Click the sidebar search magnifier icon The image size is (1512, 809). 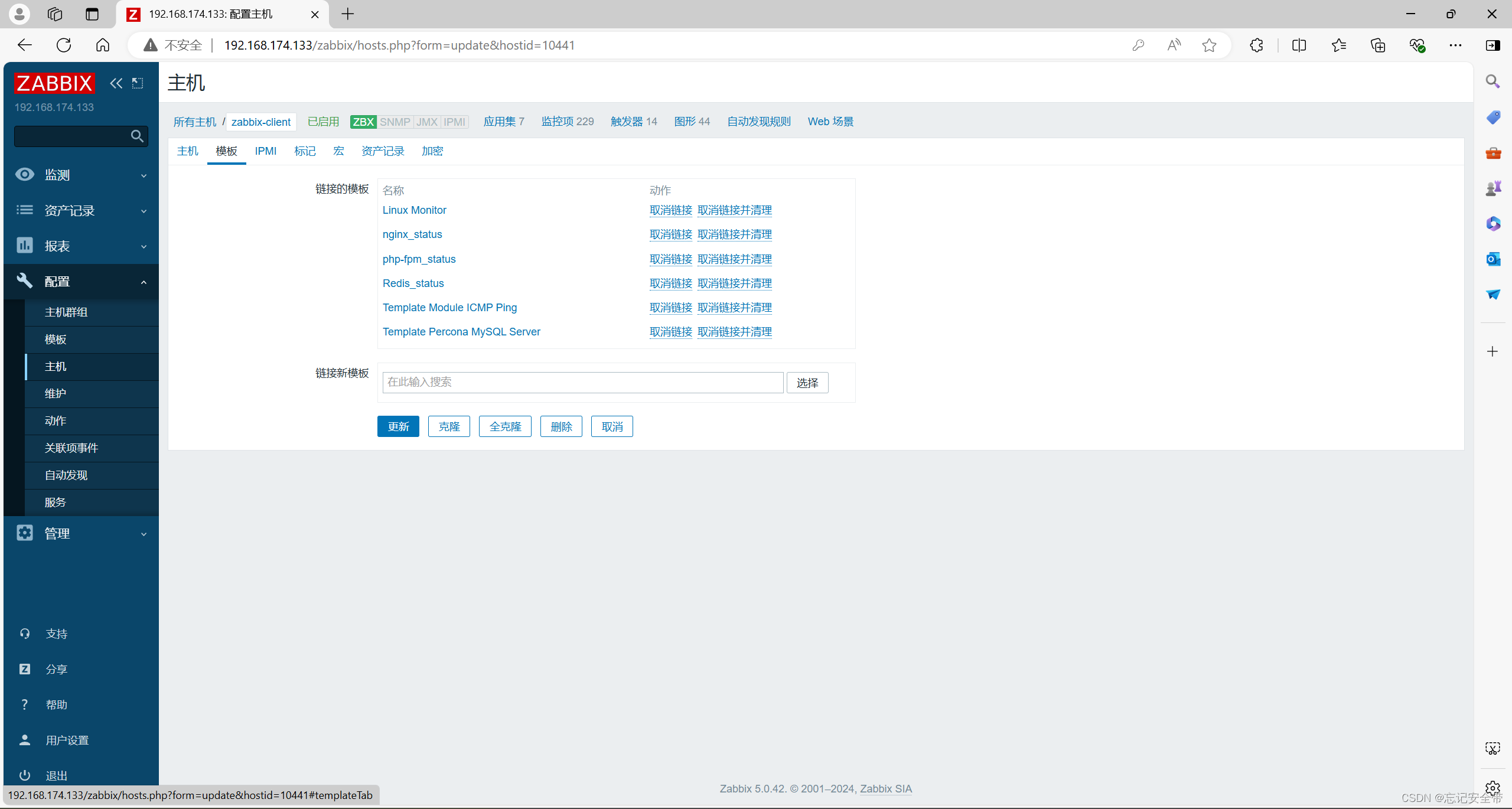pos(137,136)
